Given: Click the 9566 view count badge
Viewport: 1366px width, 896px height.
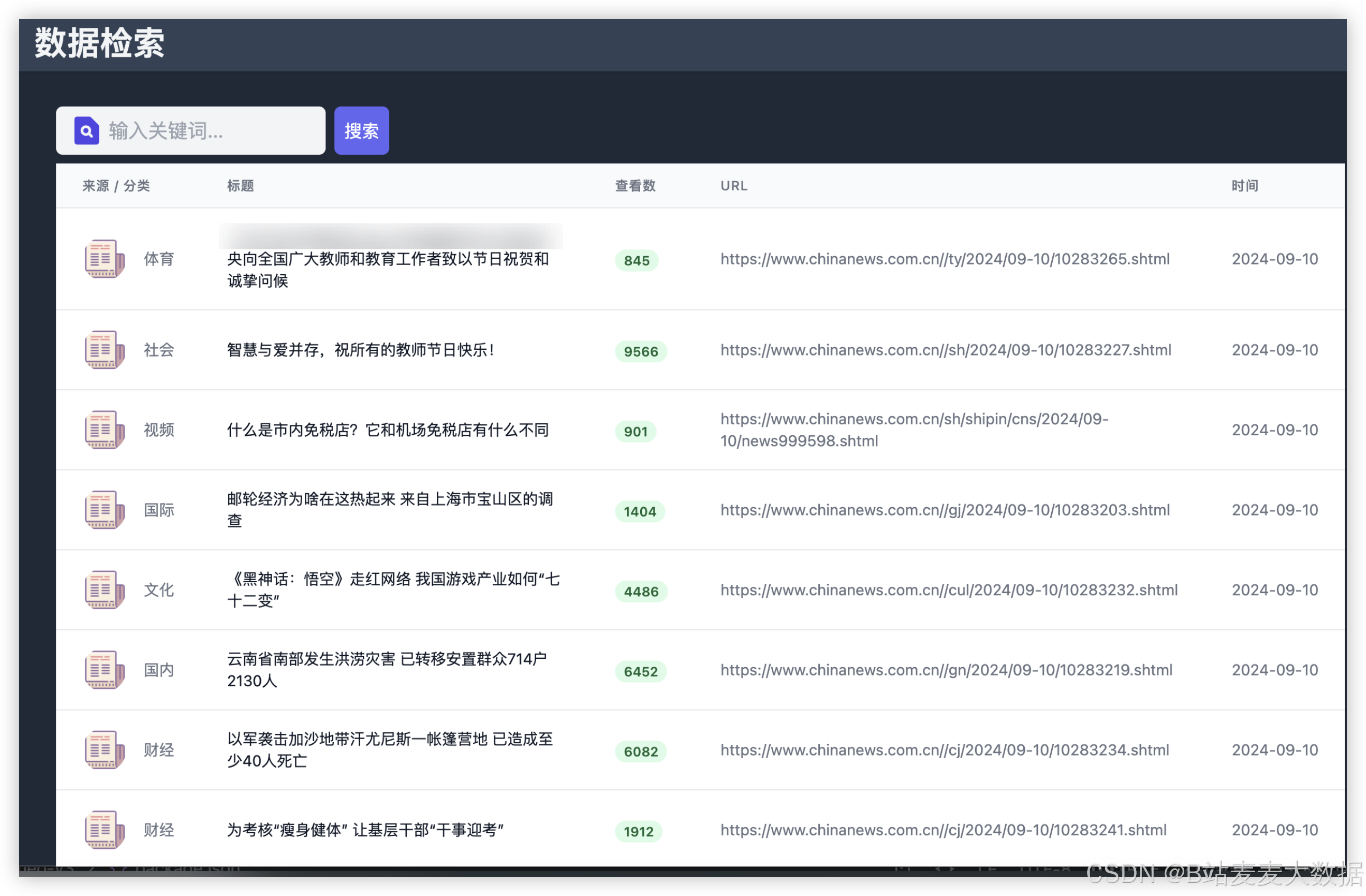Looking at the screenshot, I should 641,351.
